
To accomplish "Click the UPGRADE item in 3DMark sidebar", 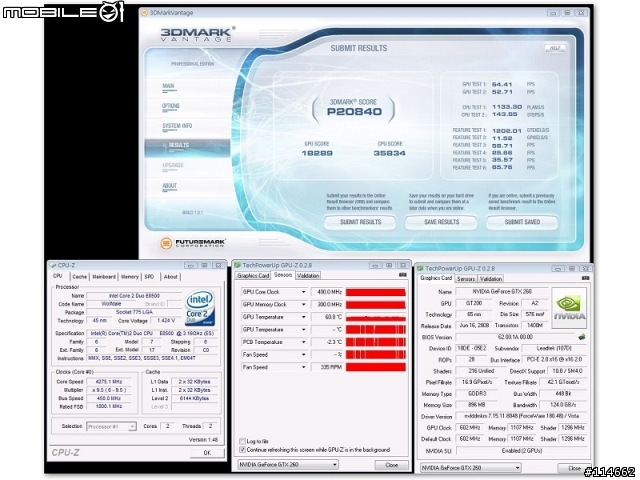I will (x=173, y=166).
